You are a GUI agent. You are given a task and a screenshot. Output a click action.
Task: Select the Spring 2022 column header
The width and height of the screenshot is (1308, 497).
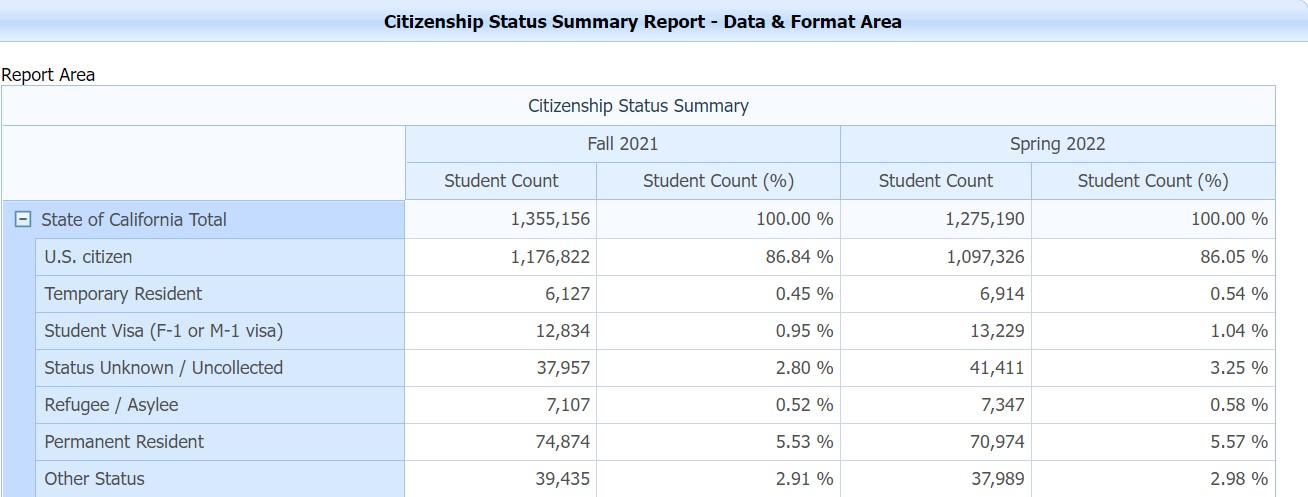[1058, 144]
